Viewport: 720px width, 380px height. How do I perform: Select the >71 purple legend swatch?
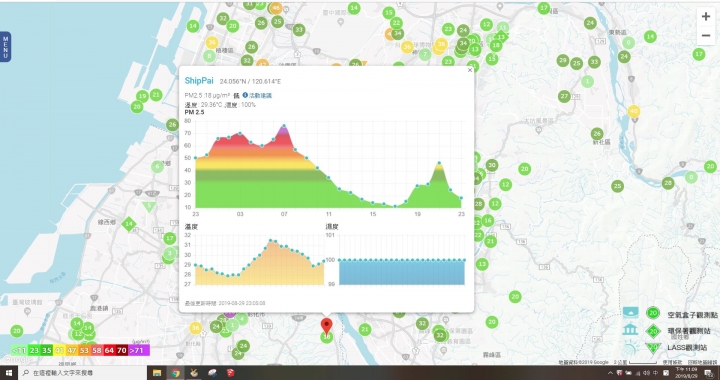point(139,351)
